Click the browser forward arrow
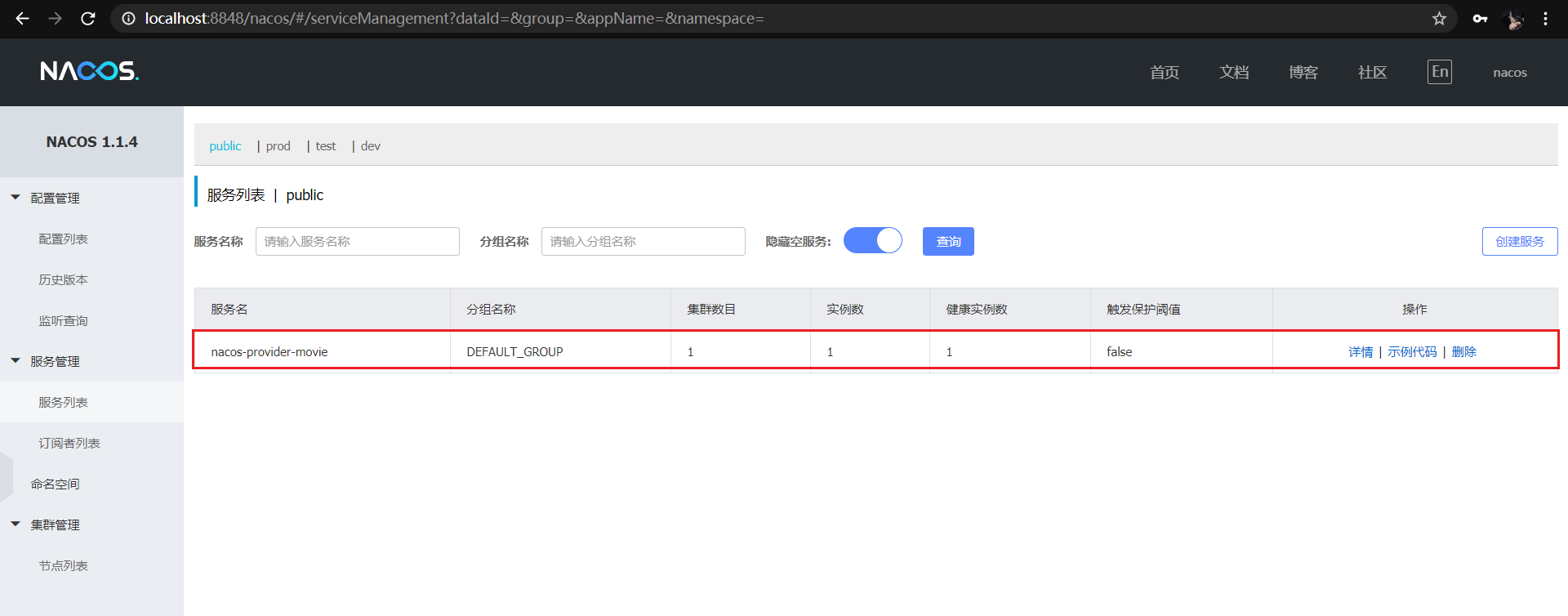Screen dimensions: 1568x616 (x=55, y=18)
